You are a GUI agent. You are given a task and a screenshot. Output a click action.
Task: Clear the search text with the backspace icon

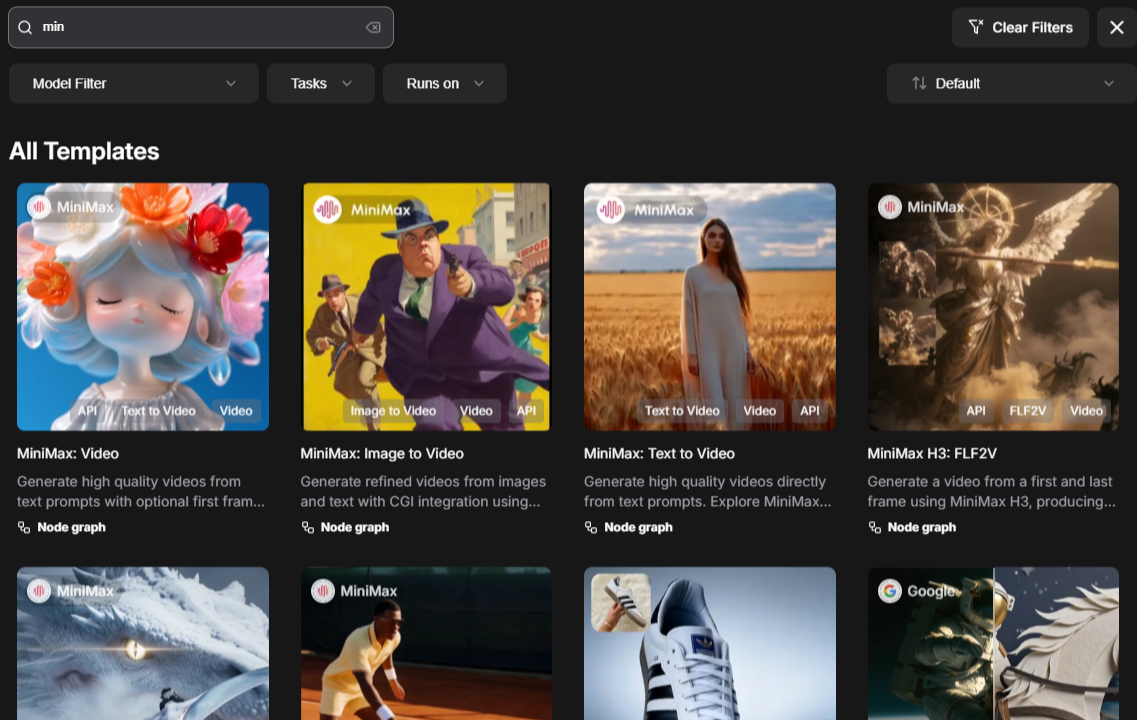click(373, 28)
